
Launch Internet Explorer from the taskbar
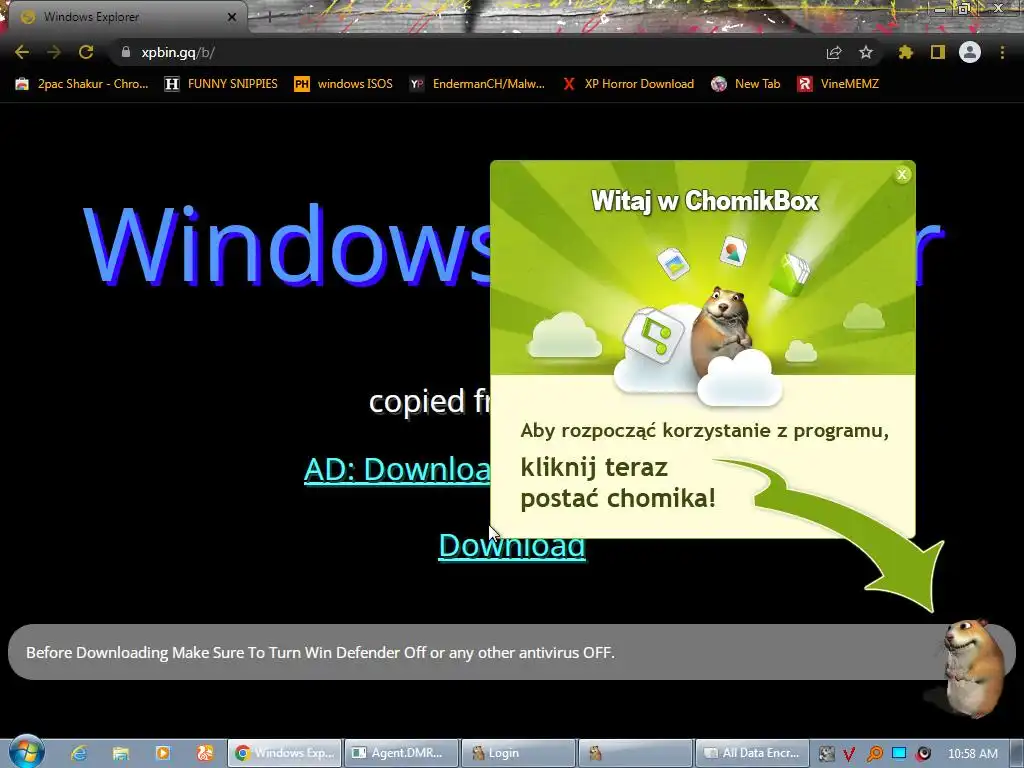pyautogui.click(x=79, y=753)
